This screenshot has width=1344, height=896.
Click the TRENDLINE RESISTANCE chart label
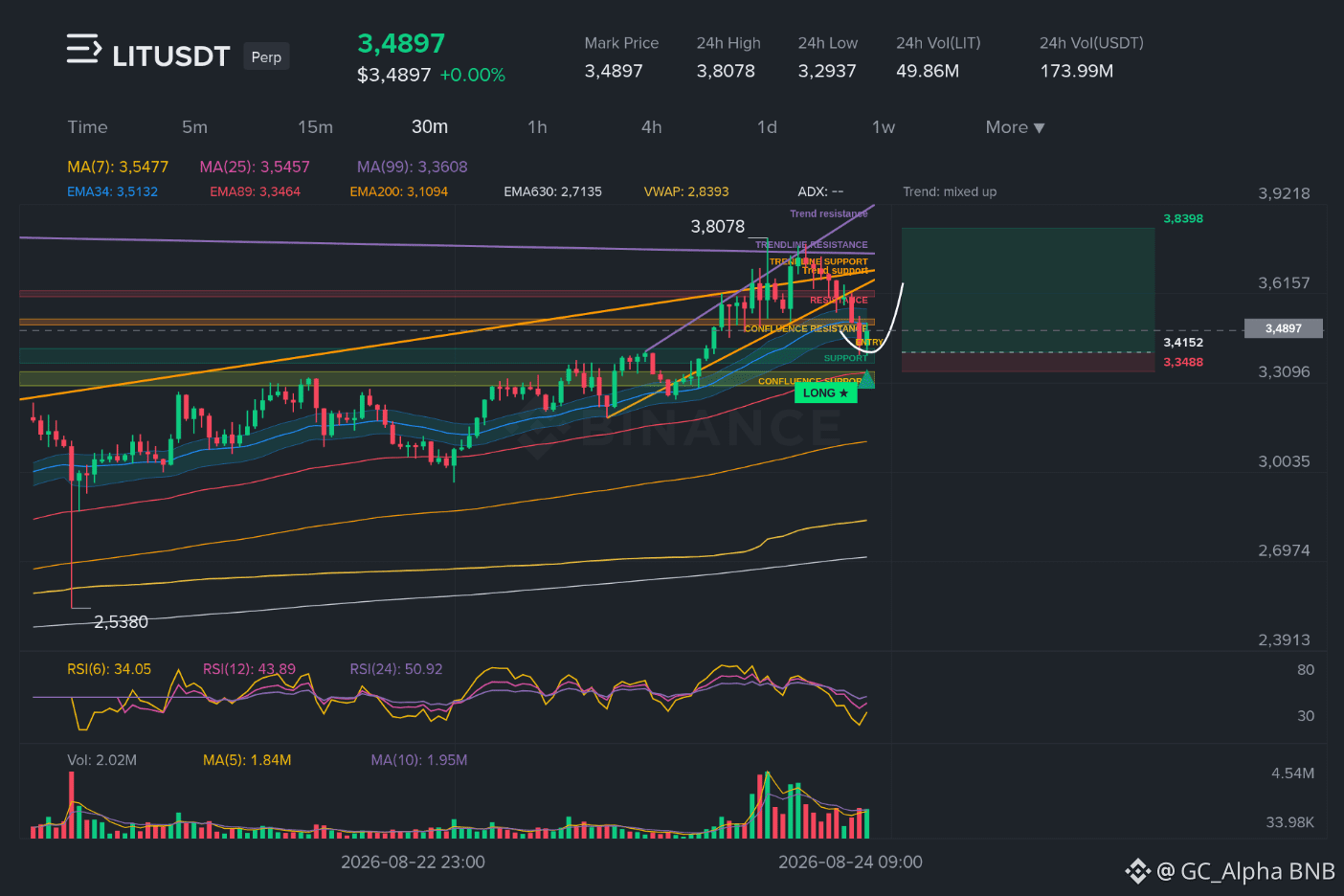(812, 245)
